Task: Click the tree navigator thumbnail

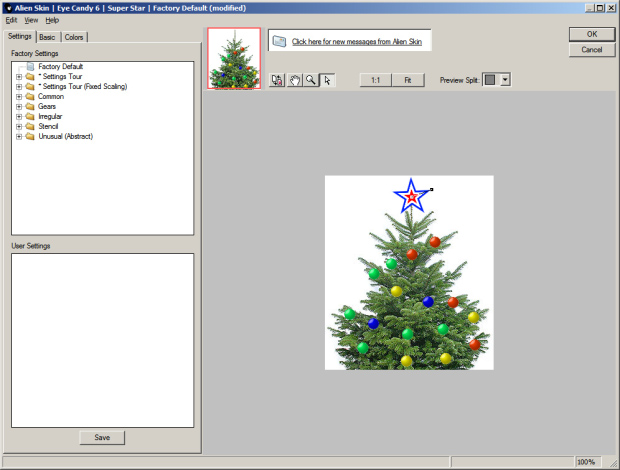Action: (234, 58)
